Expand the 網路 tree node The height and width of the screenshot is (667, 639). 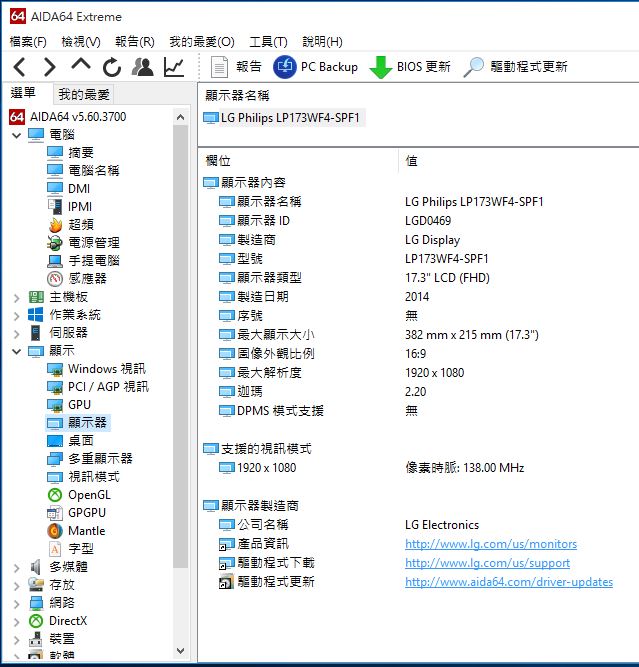click(x=17, y=604)
